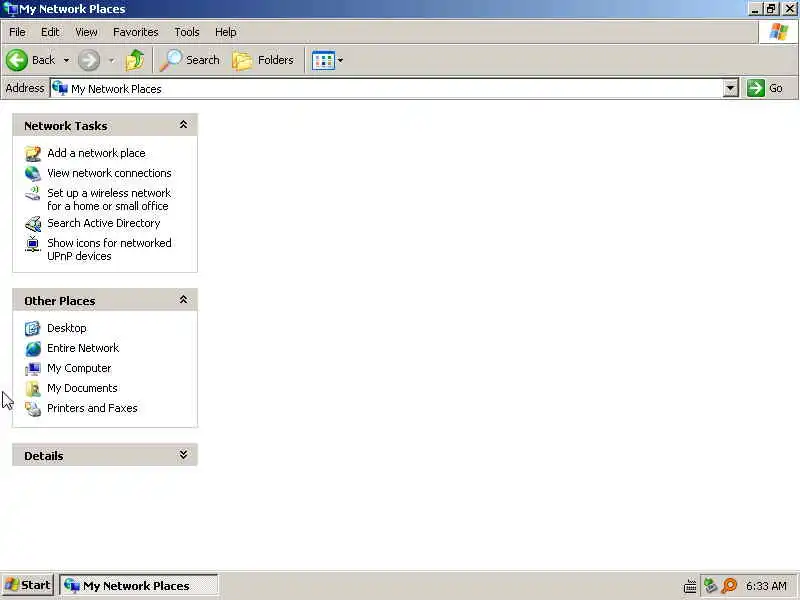The width and height of the screenshot is (800, 600).
Task: Click the orange magnifier tray icon
Action: pos(730,585)
